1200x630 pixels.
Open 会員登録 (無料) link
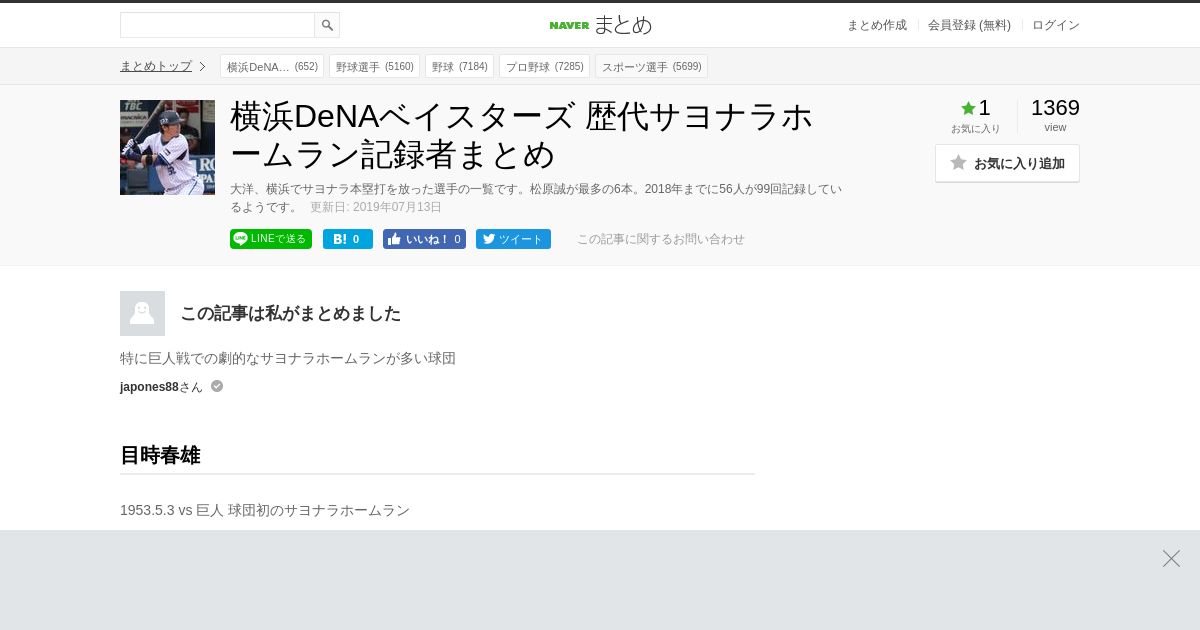(x=969, y=25)
